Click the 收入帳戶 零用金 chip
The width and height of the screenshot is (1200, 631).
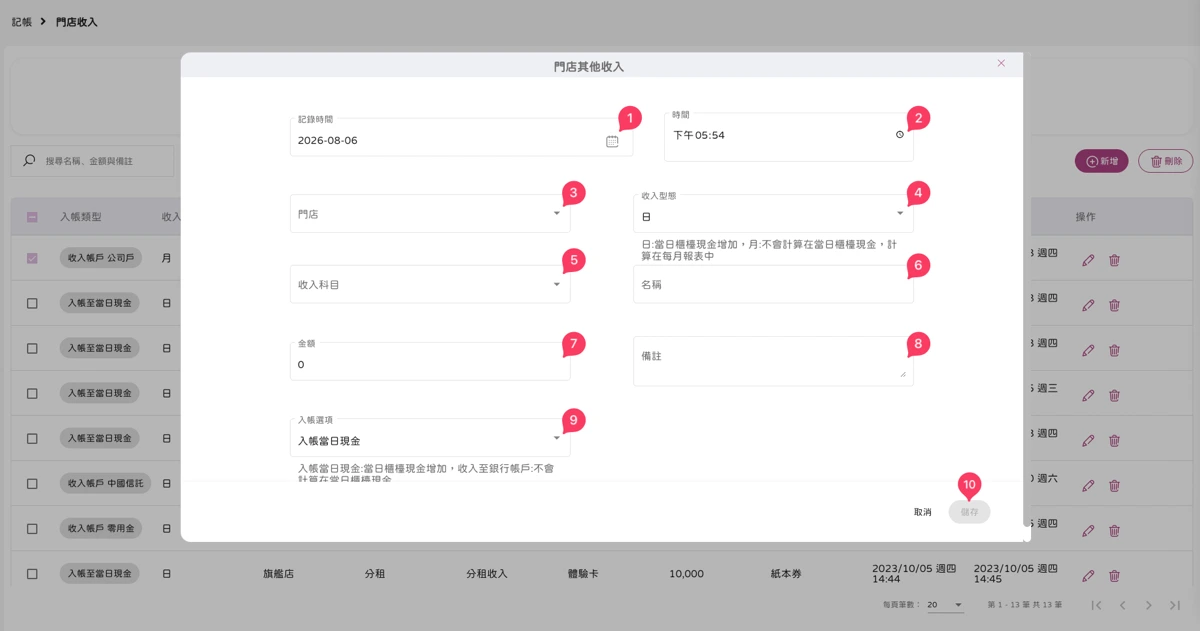tap(101, 529)
